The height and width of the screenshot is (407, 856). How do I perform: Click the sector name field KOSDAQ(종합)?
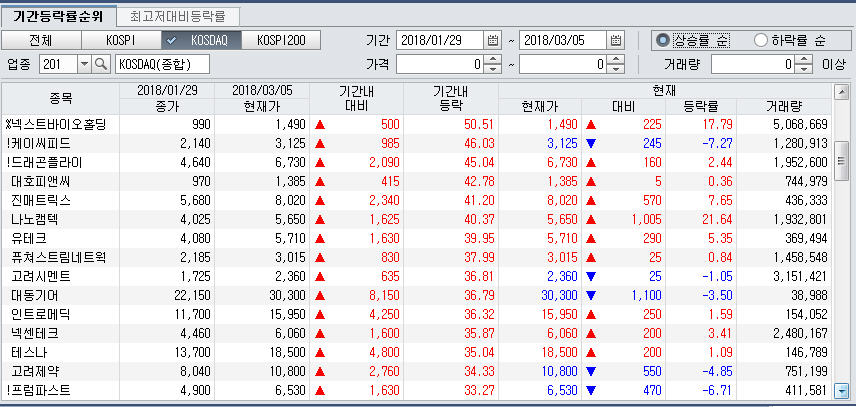pyautogui.click(x=162, y=64)
